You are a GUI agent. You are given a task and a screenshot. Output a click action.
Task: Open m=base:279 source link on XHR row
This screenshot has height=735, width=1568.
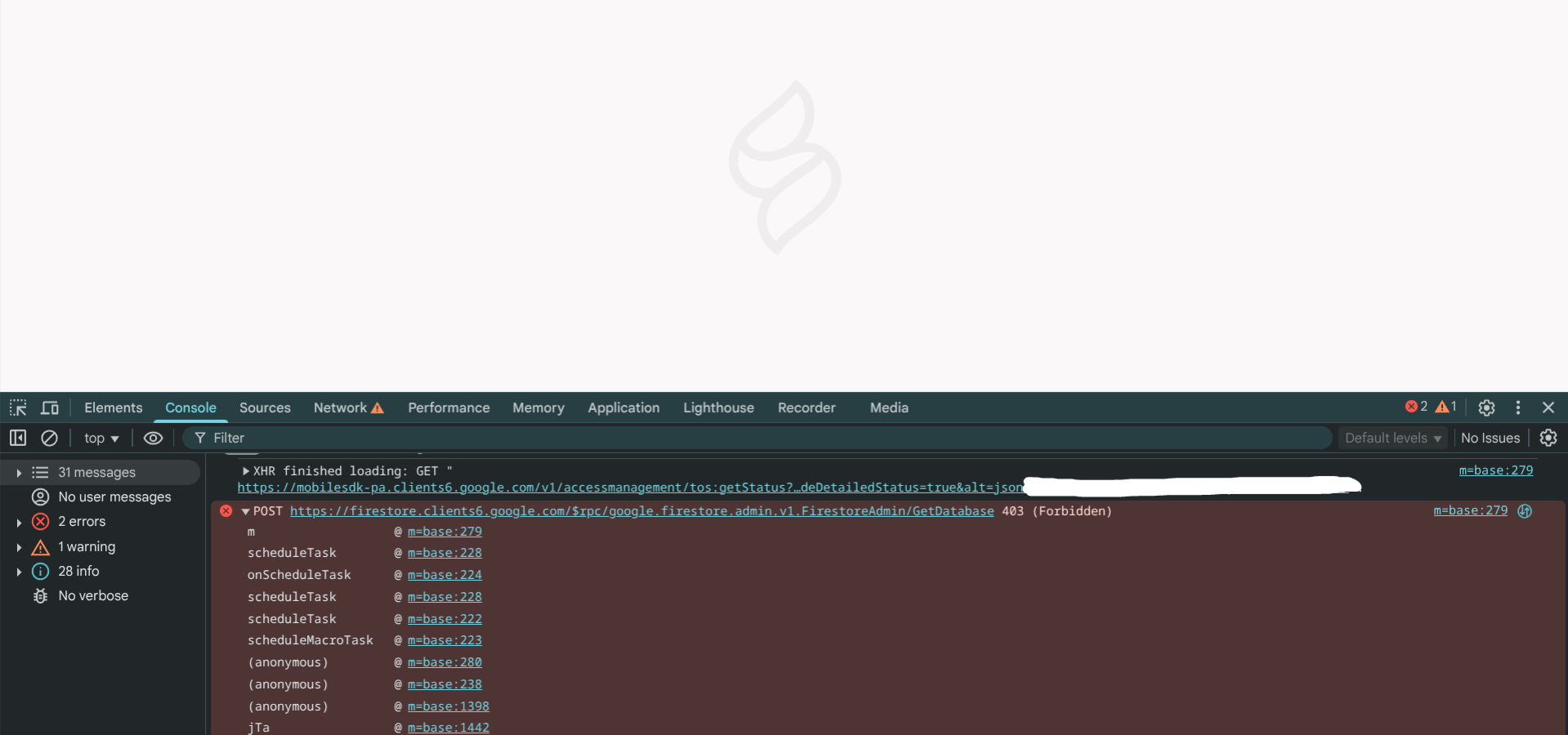(x=1496, y=470)
